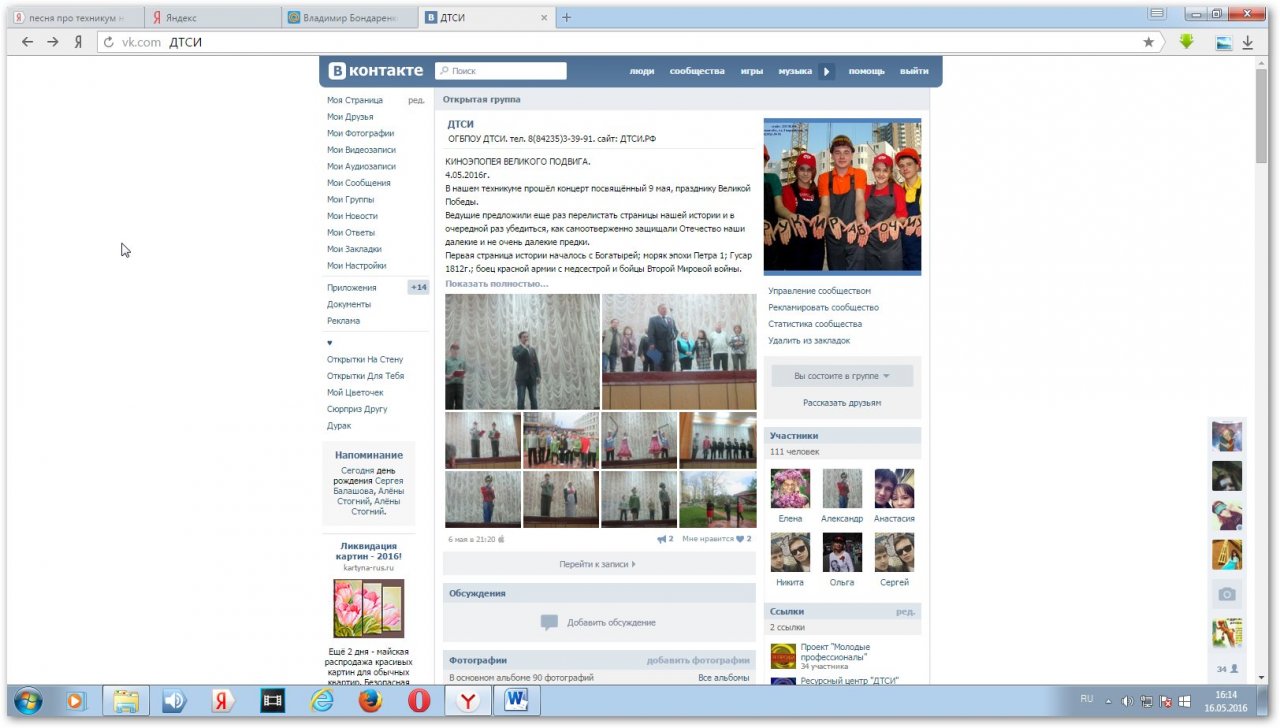1280x728 pixels.
Task: Switch to the 'Владимир Бондаренко' tab
Action: click(348, 17)
